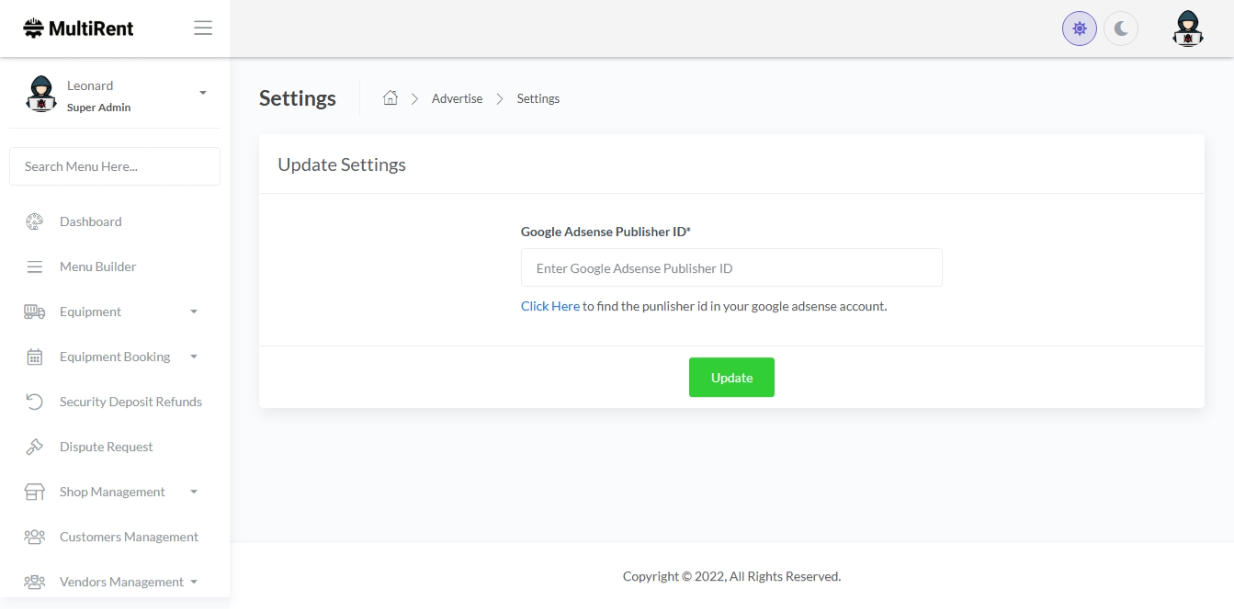Click the Dashboard palette icon in sidebar

[x=34, y=222]
